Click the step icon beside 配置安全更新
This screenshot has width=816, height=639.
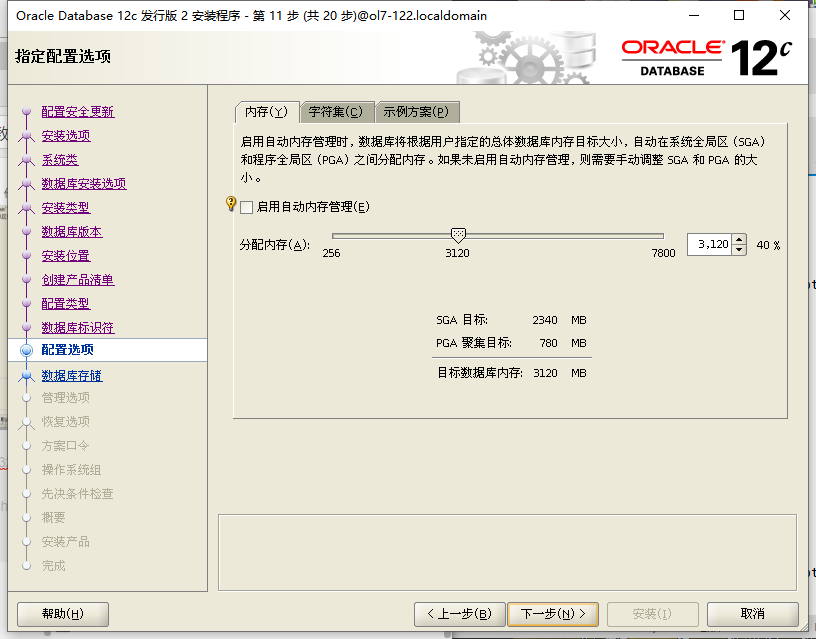pos(25,111)
